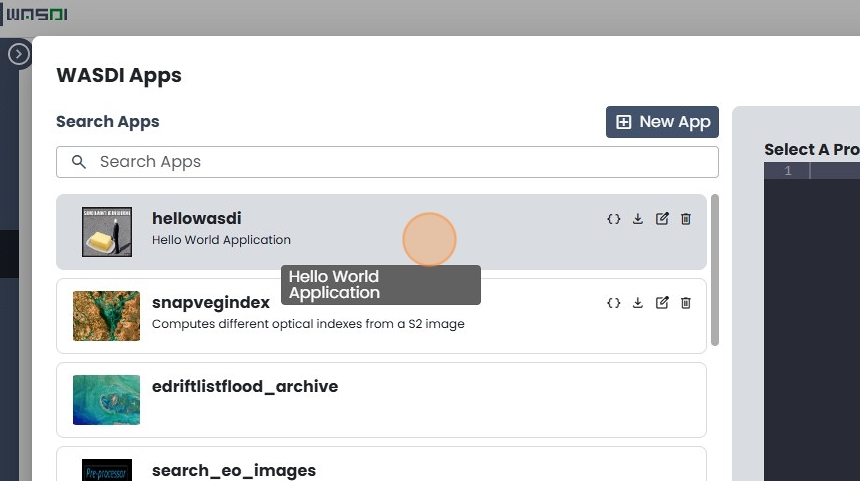Select the search_eo_images thumbnail
The height and width of the screenshot is (481, 860).
107,470
